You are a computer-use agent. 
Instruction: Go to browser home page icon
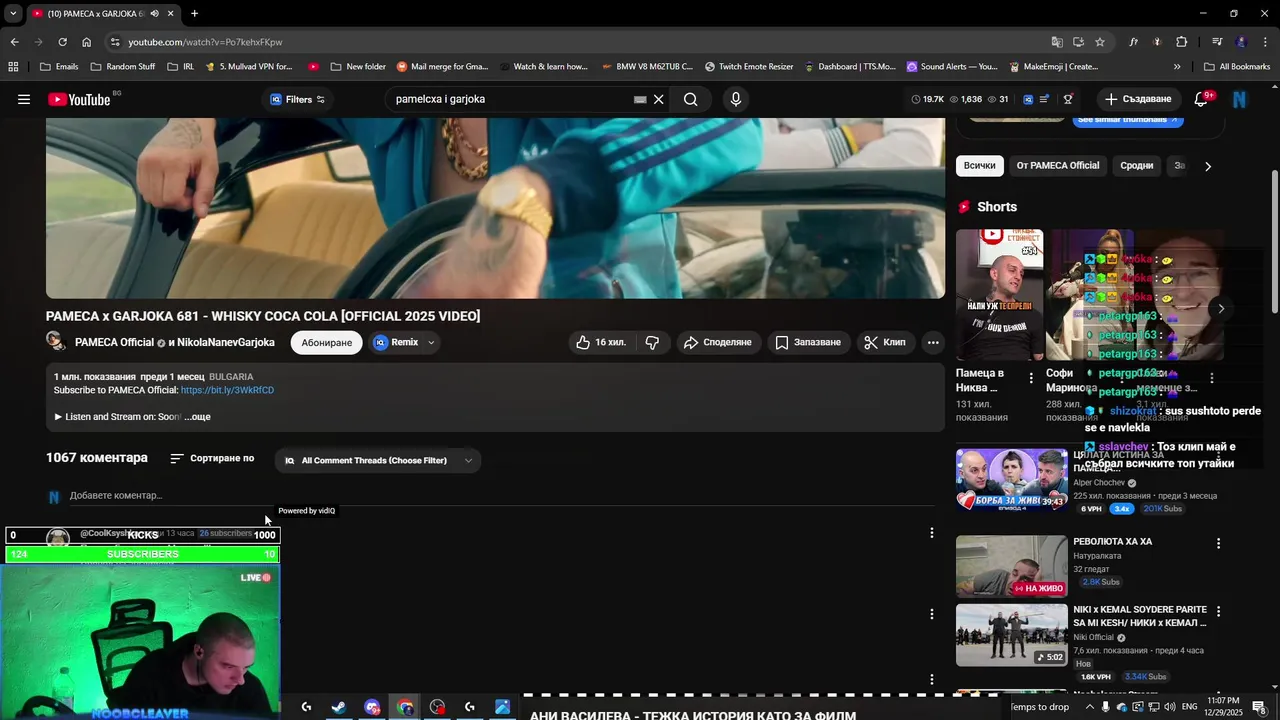(x=86, y=42)
